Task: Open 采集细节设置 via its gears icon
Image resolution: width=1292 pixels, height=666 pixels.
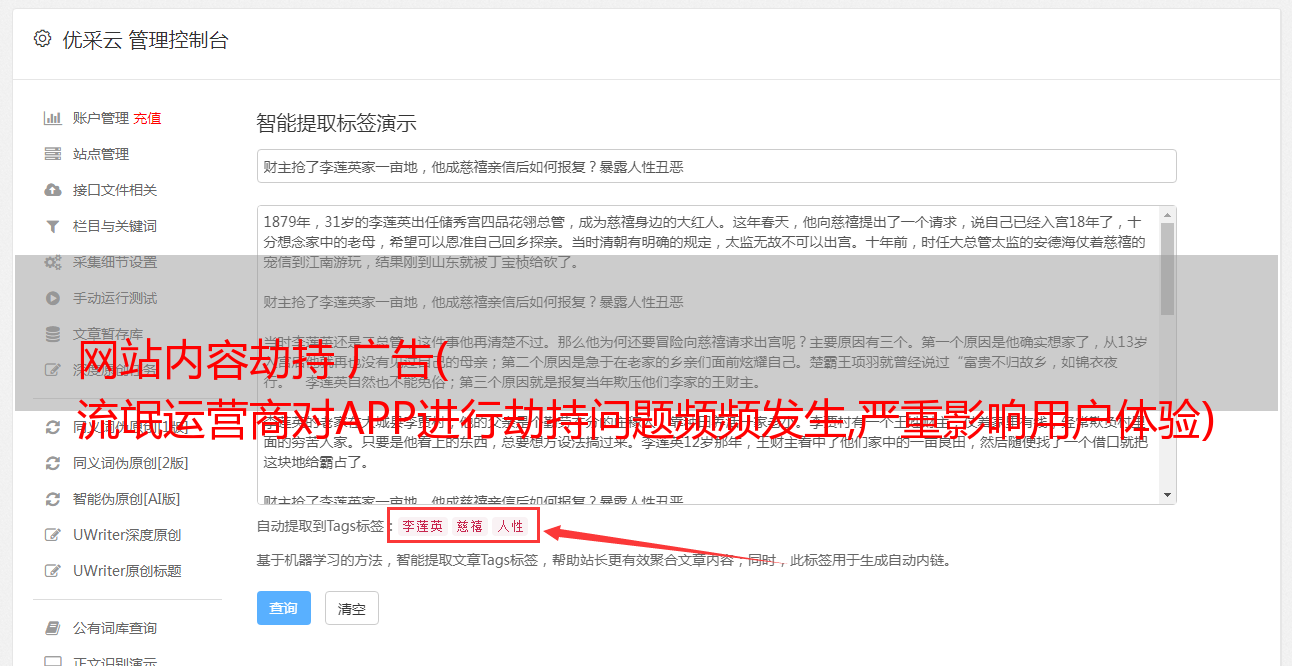Action: click(x=52, y=262)
